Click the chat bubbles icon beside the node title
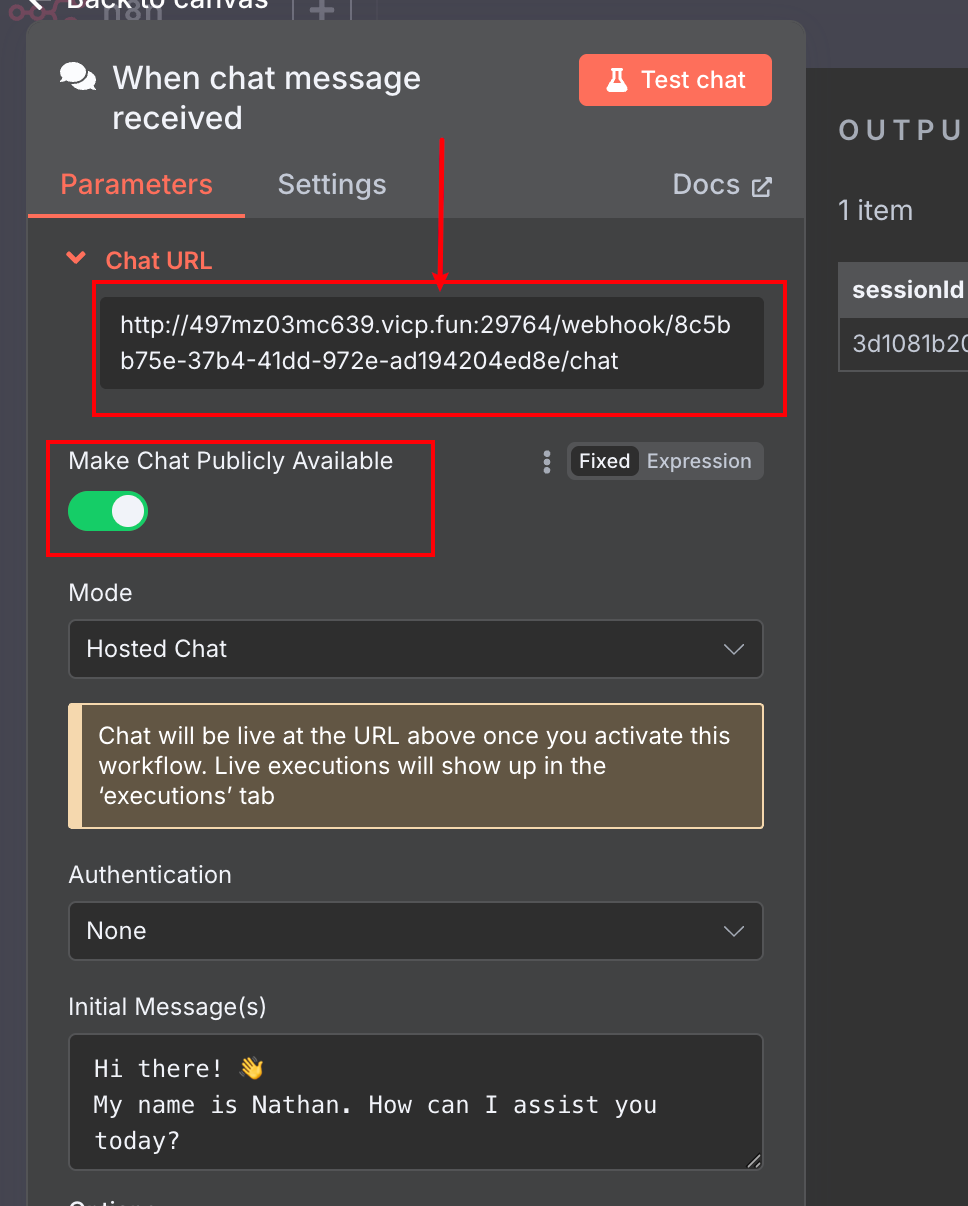 click(78, 78)
